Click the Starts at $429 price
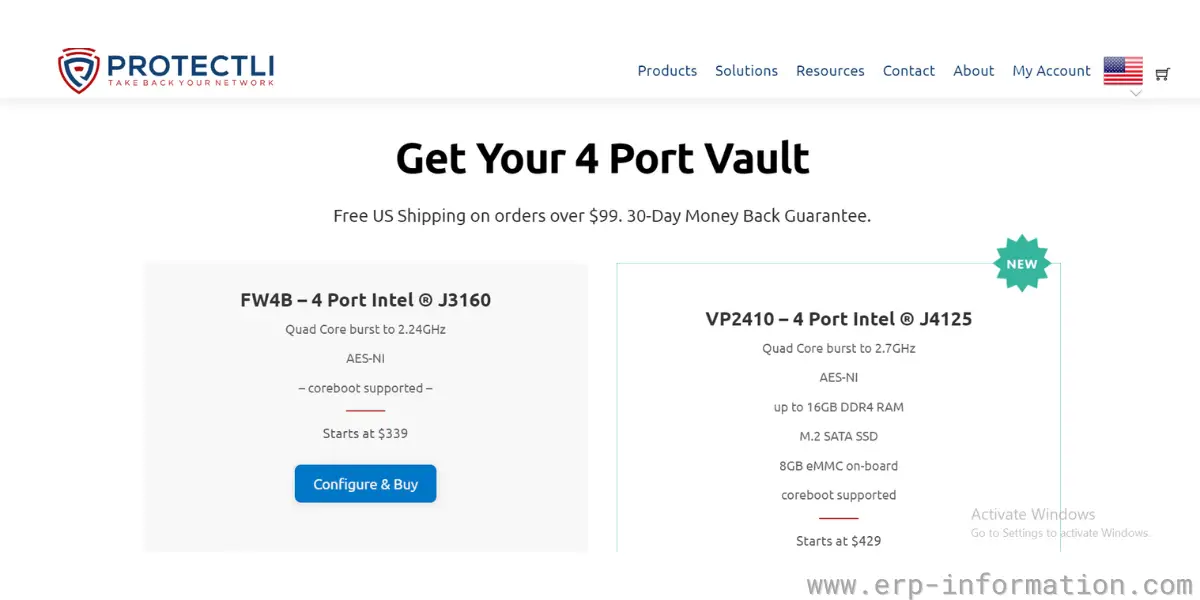Viewport: 1200px width, 600px height. (x=838, y=541)
